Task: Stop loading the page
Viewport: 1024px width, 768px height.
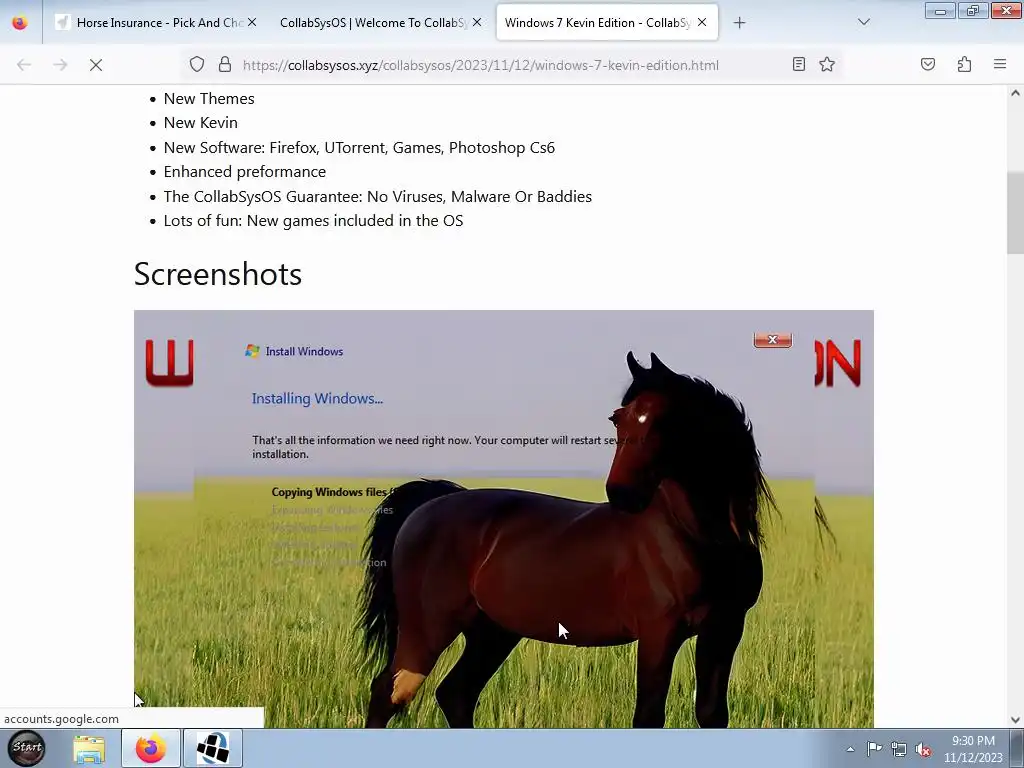Action: [x=96, y=65]
